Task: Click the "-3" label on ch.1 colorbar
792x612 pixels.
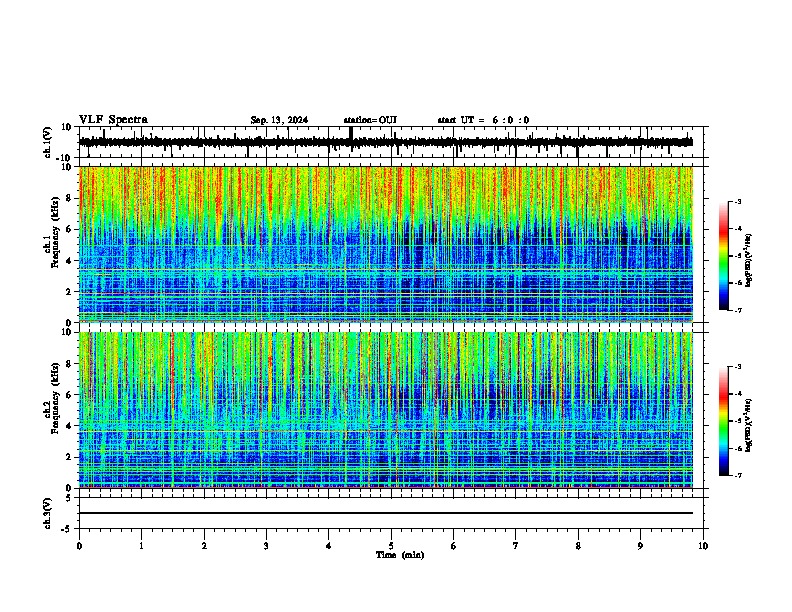Action: coord(738,202)
